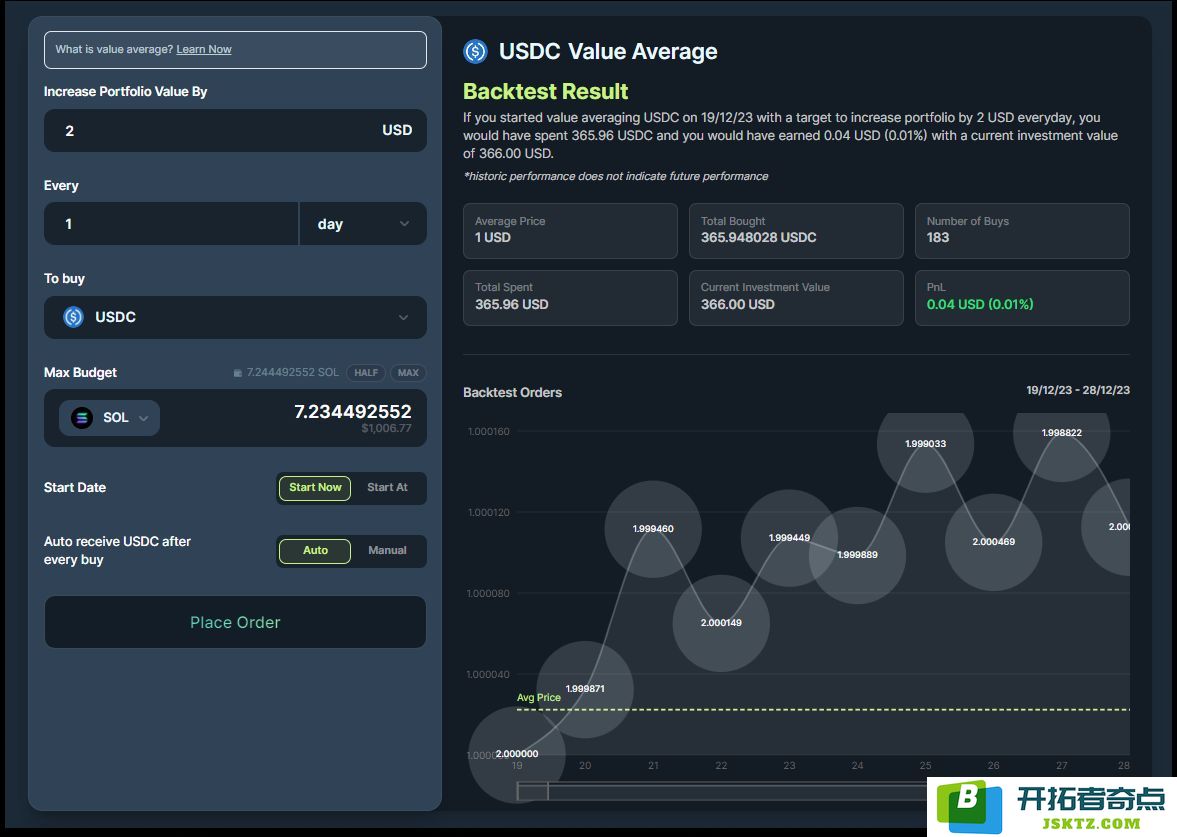Screen dimensions: 1177x837
Task: Click the SOL token logo icon
Action: pos(82,417)
